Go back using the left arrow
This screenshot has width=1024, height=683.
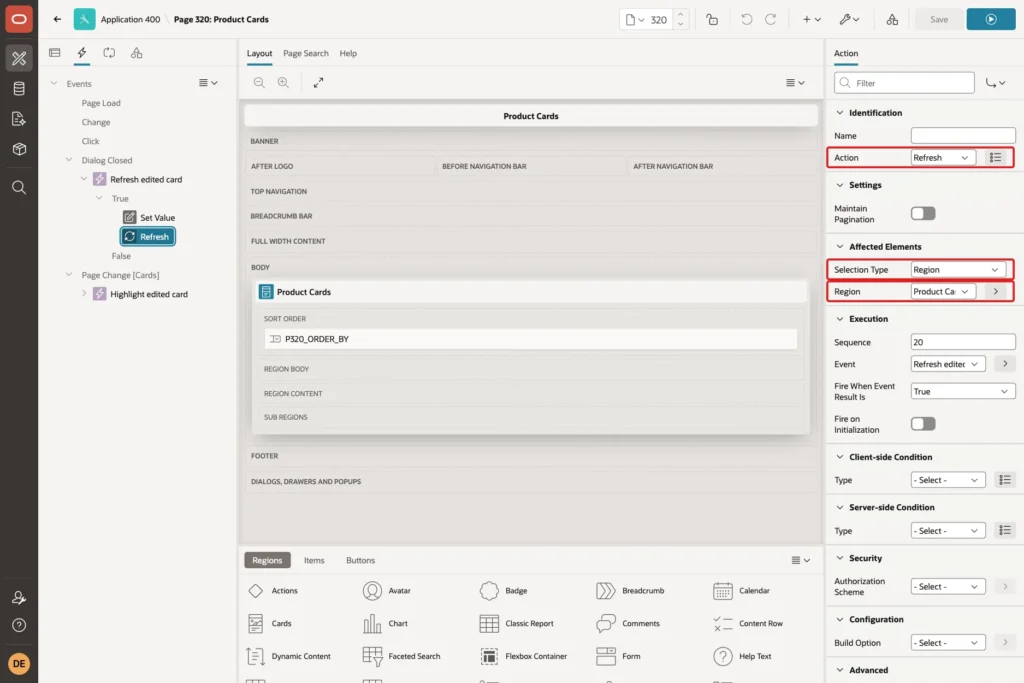pos(57,19)
